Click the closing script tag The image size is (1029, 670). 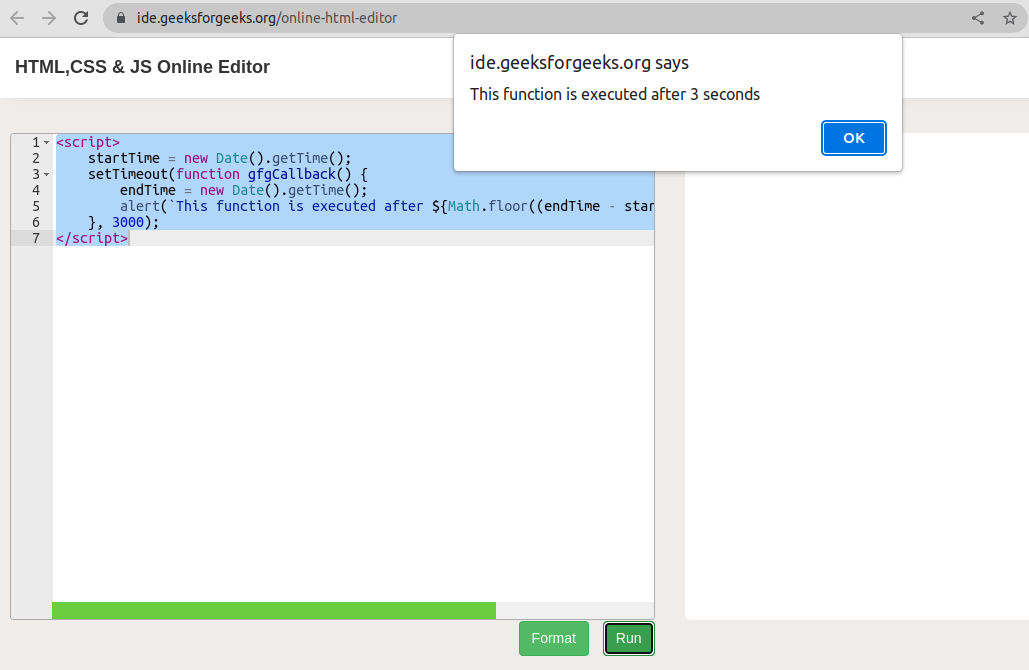(91, 238)
